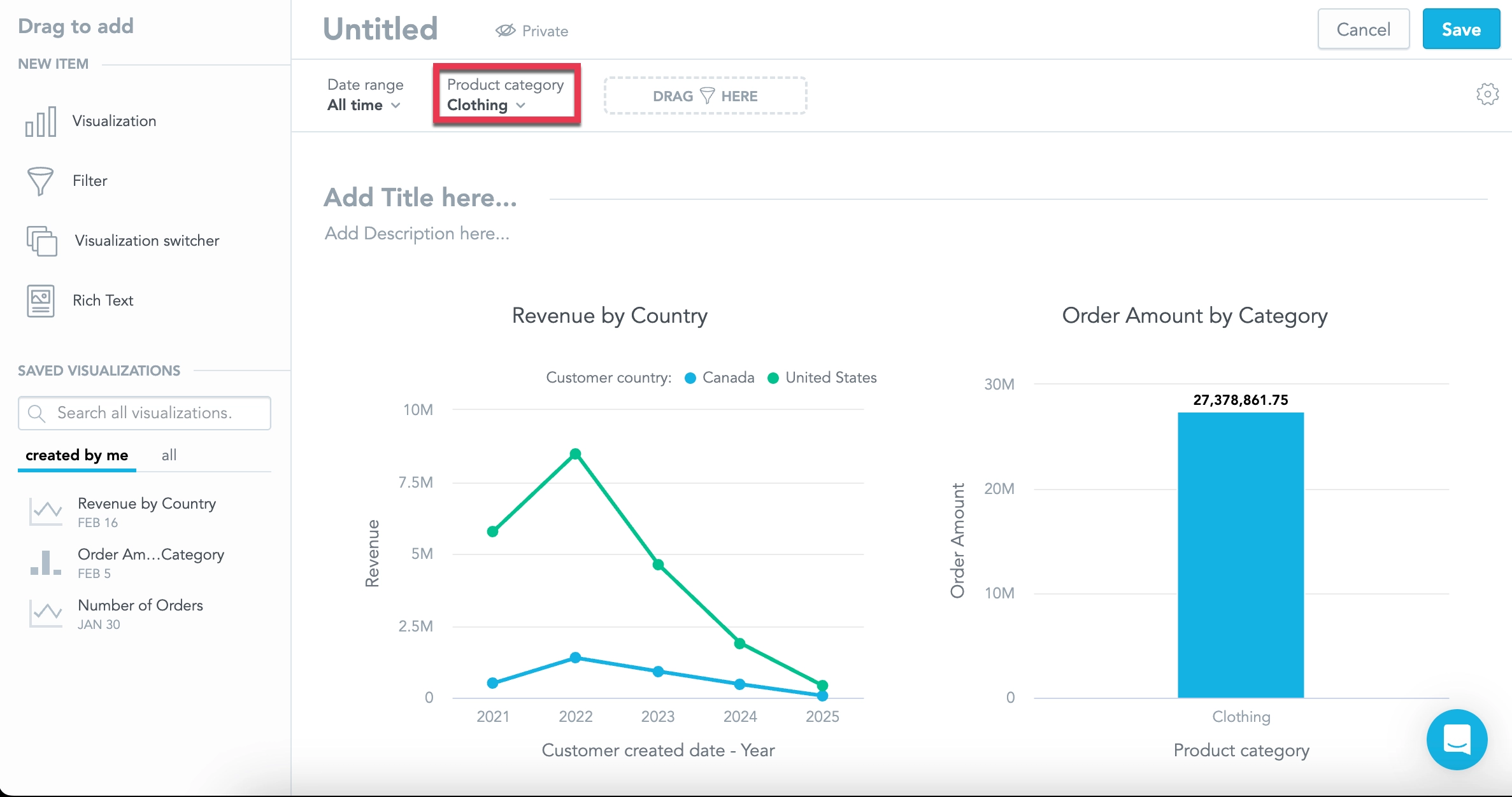Select the Visualization switcher icon
The height and width of the screenshot is (797, 1512).
click(x=41, y=241)
